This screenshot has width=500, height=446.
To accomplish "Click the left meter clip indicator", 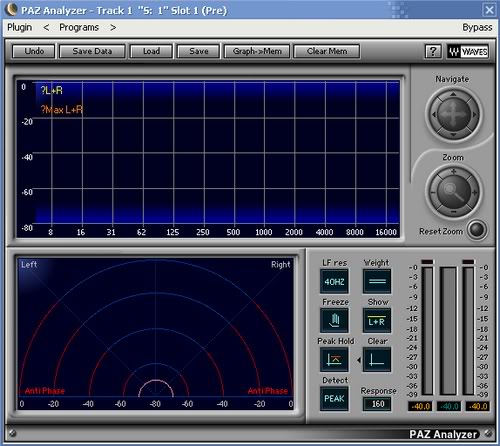I will pos(427,262).
